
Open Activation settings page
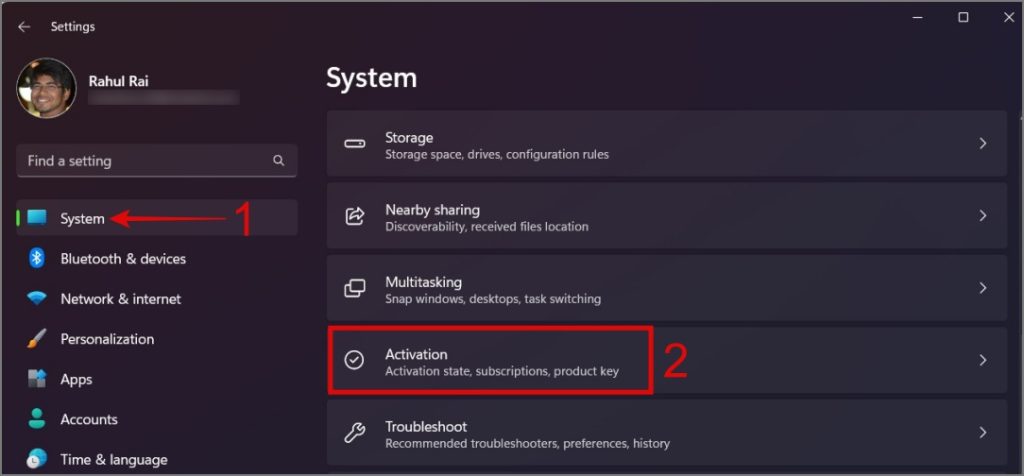coord(500,360)
